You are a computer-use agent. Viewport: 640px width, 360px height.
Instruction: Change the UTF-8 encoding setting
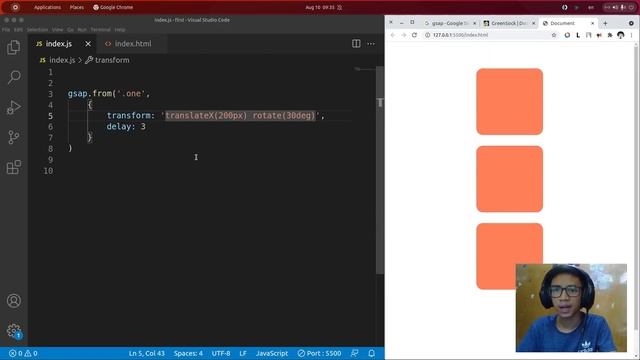(221, 353)
